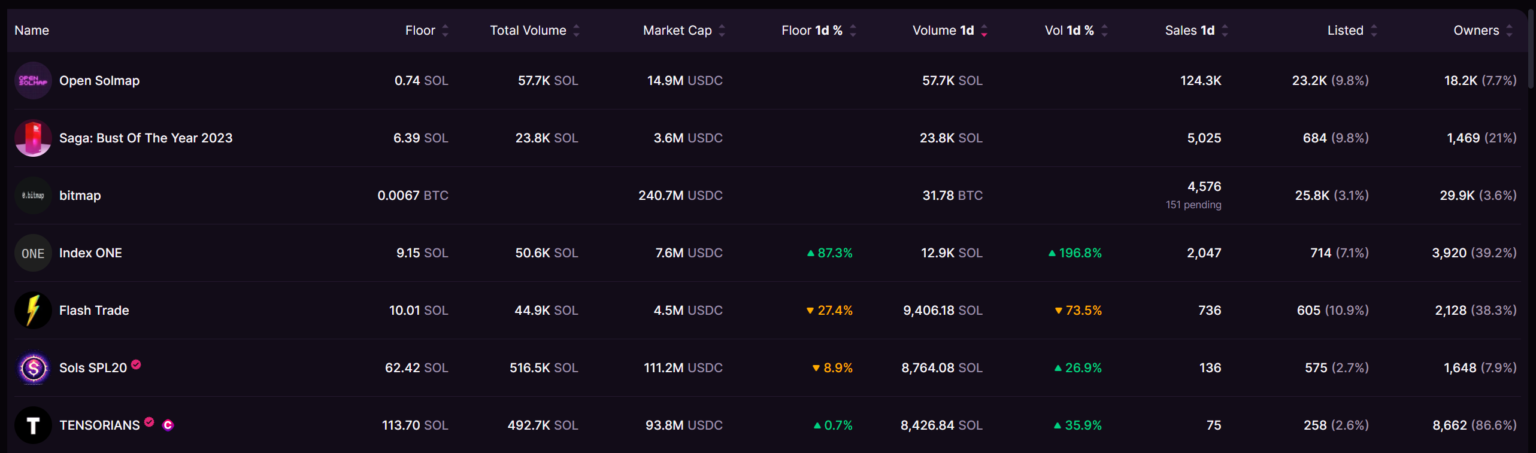Click the Index ONE collection icon
The height and width of the screenshot is (453, 1536).
click(x=33, y=253)
